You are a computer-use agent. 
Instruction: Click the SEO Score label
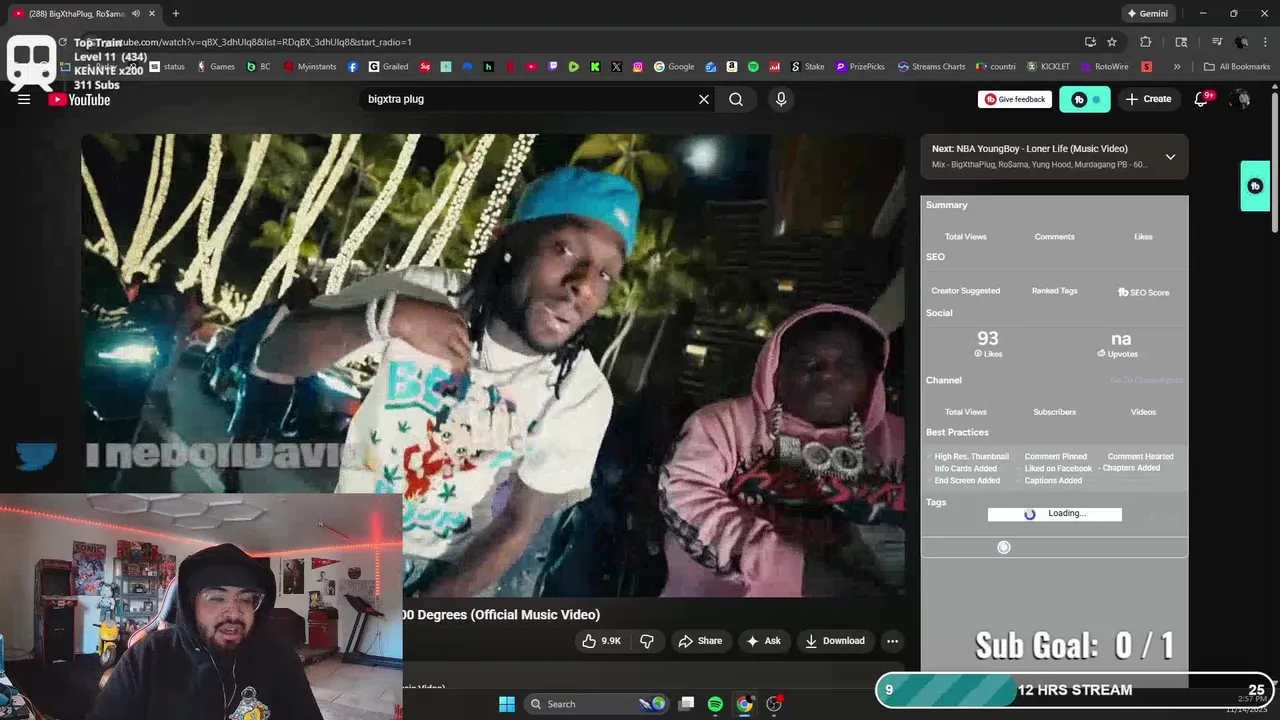click(1143, 292)
